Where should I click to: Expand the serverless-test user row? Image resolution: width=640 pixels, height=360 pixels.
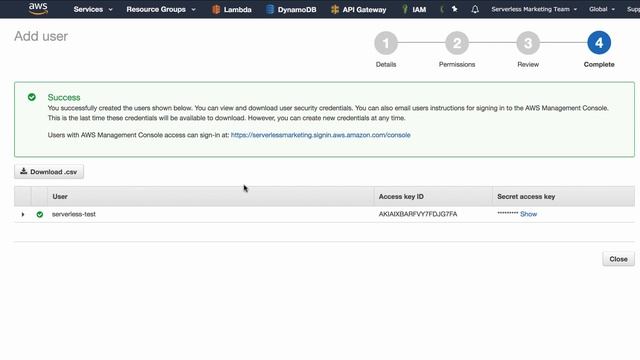(x=23, y=214)
